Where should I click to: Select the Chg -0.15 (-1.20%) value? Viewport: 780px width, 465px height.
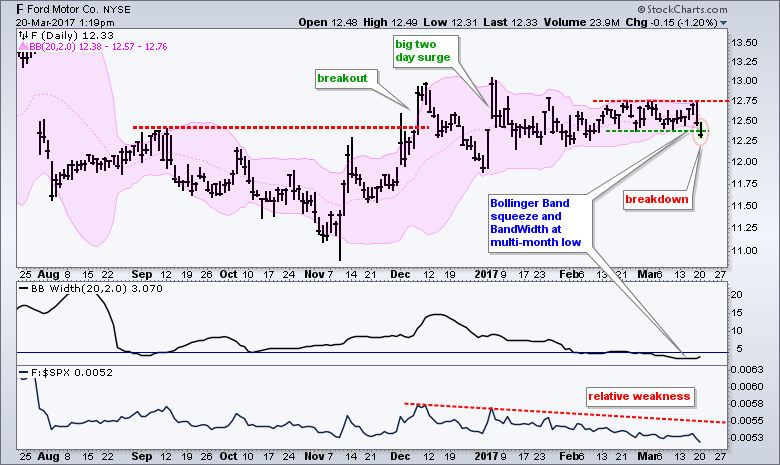[671, 22]
